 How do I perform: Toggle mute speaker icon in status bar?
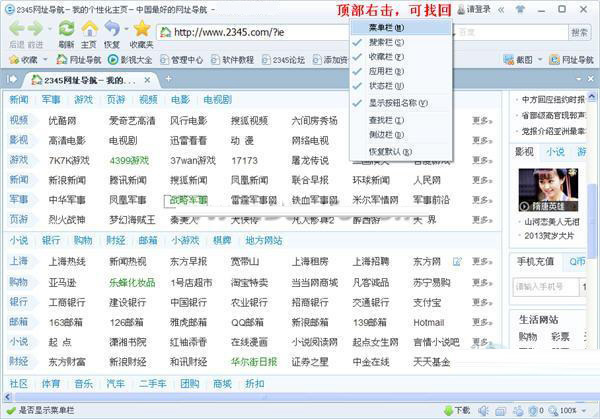click(483, 411)
